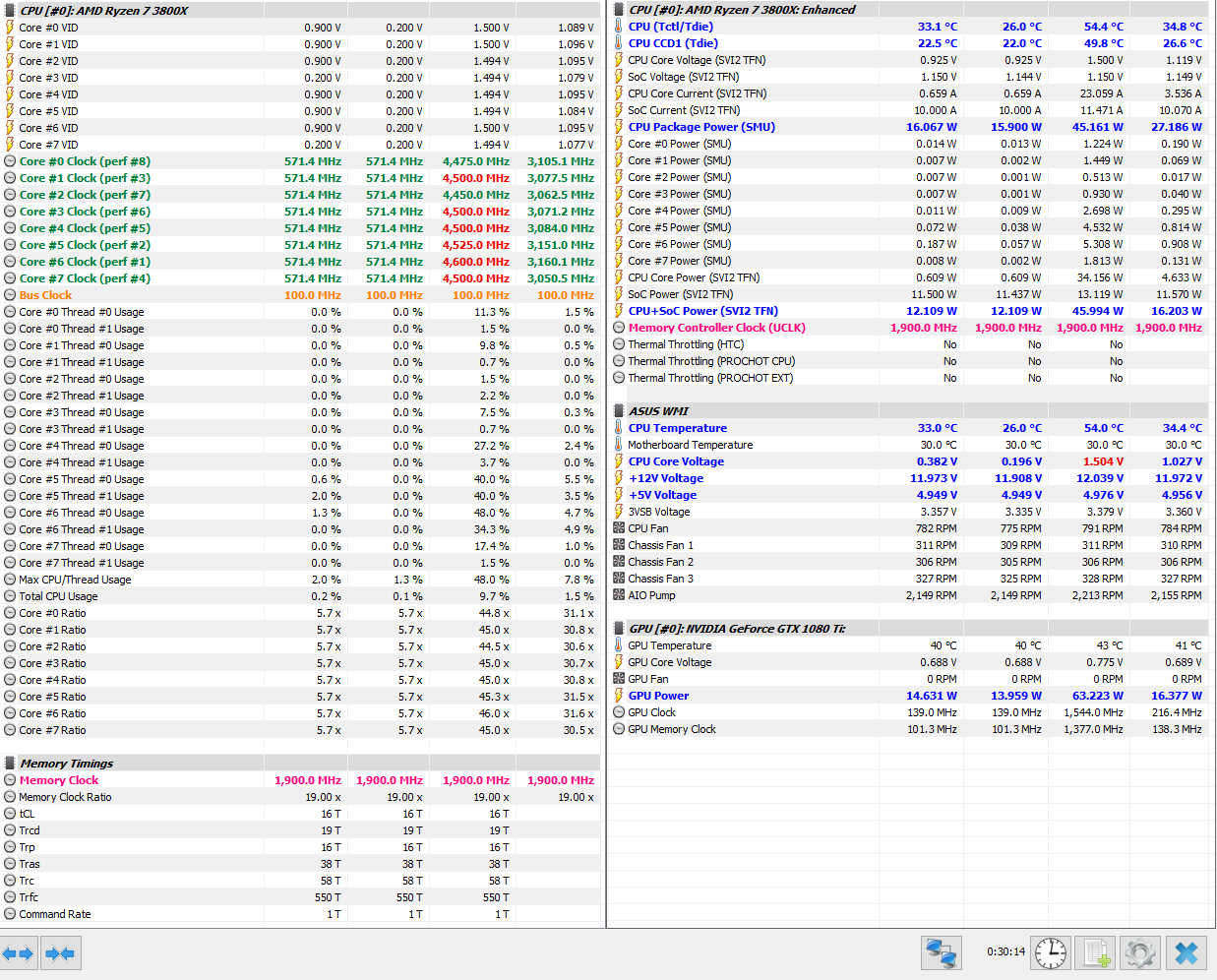
Task: Select the Trfc timing row label
Action: coord(29,897)
